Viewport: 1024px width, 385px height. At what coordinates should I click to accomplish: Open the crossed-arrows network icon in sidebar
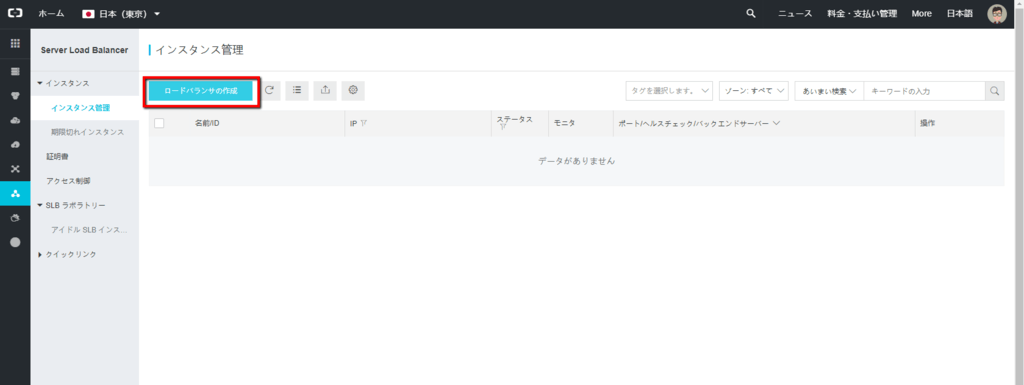[15, 169]
